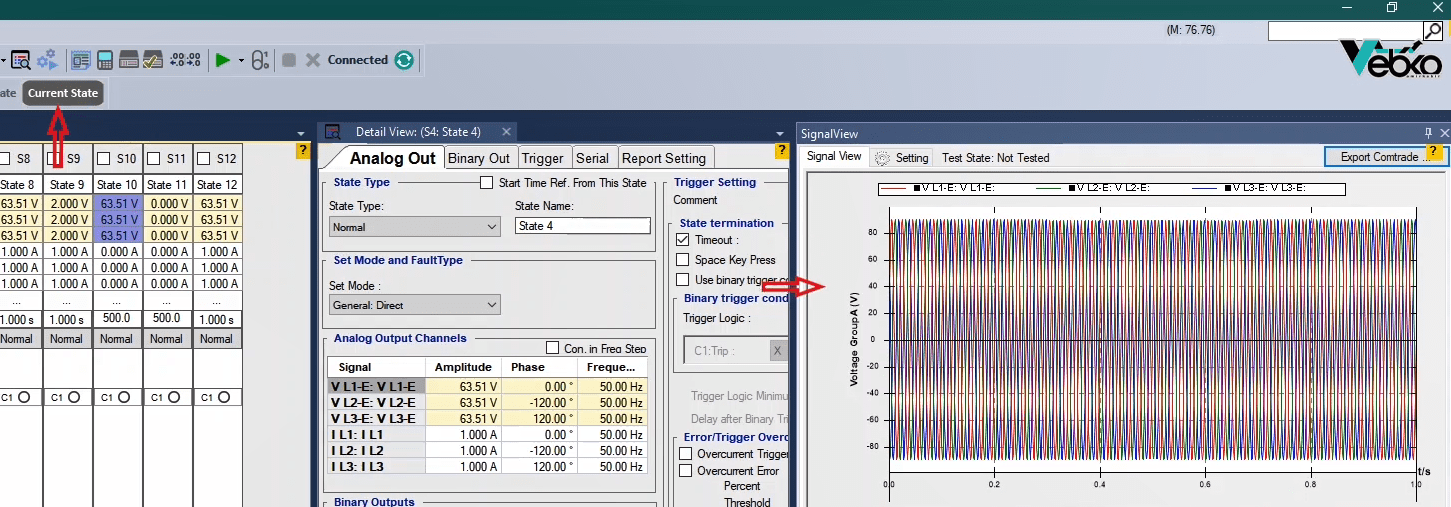Click the teal connection refresh icon
Viewport: 1451px width, 507px height.
[x=404, y=60]
